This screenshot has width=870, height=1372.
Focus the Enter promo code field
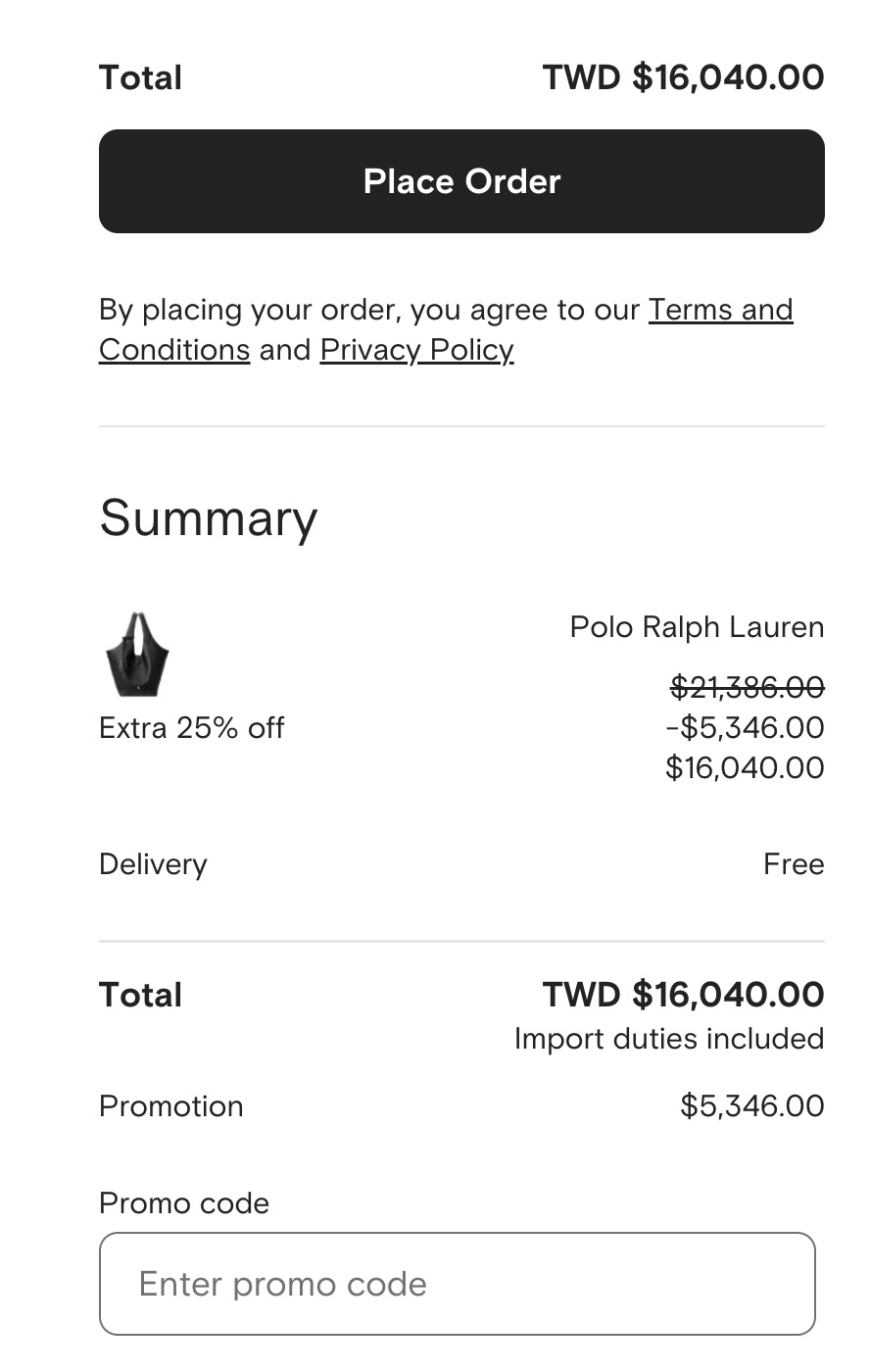(x=457, y=1284)
